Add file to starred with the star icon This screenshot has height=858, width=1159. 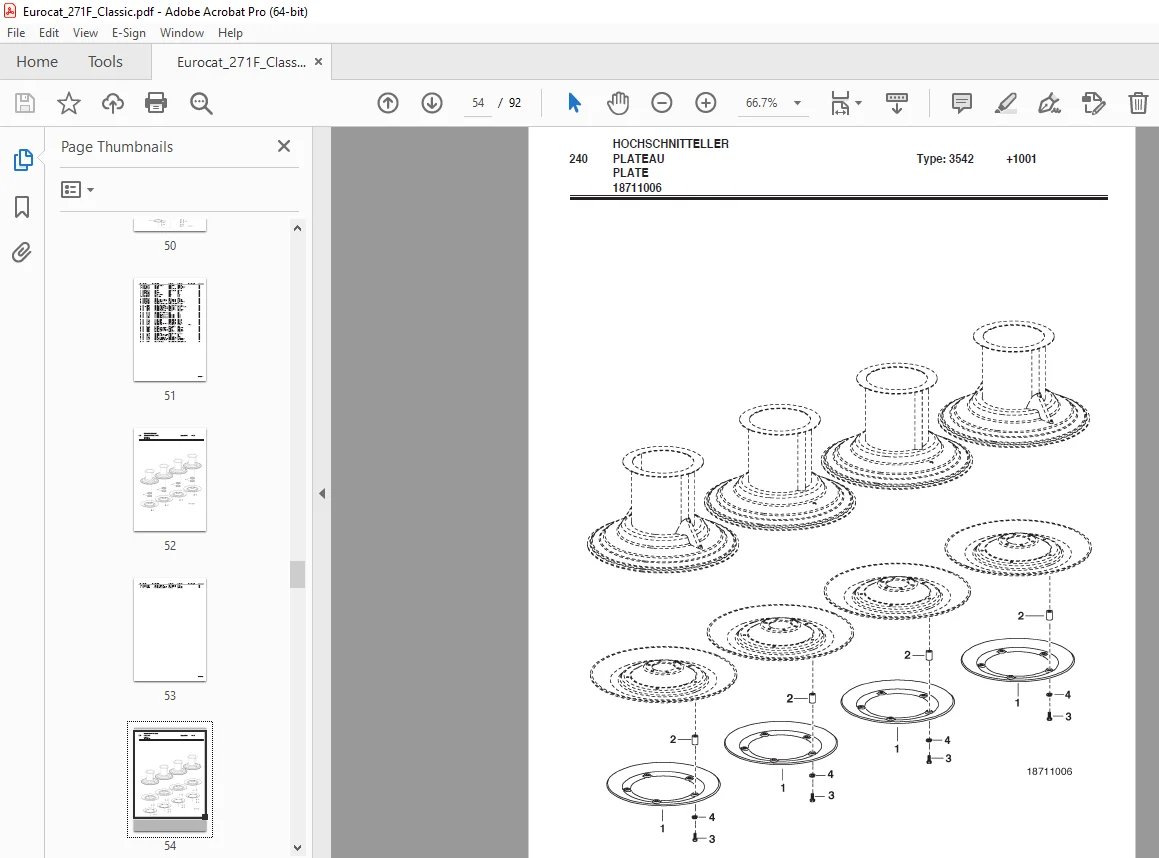click(x=69, y=103)
